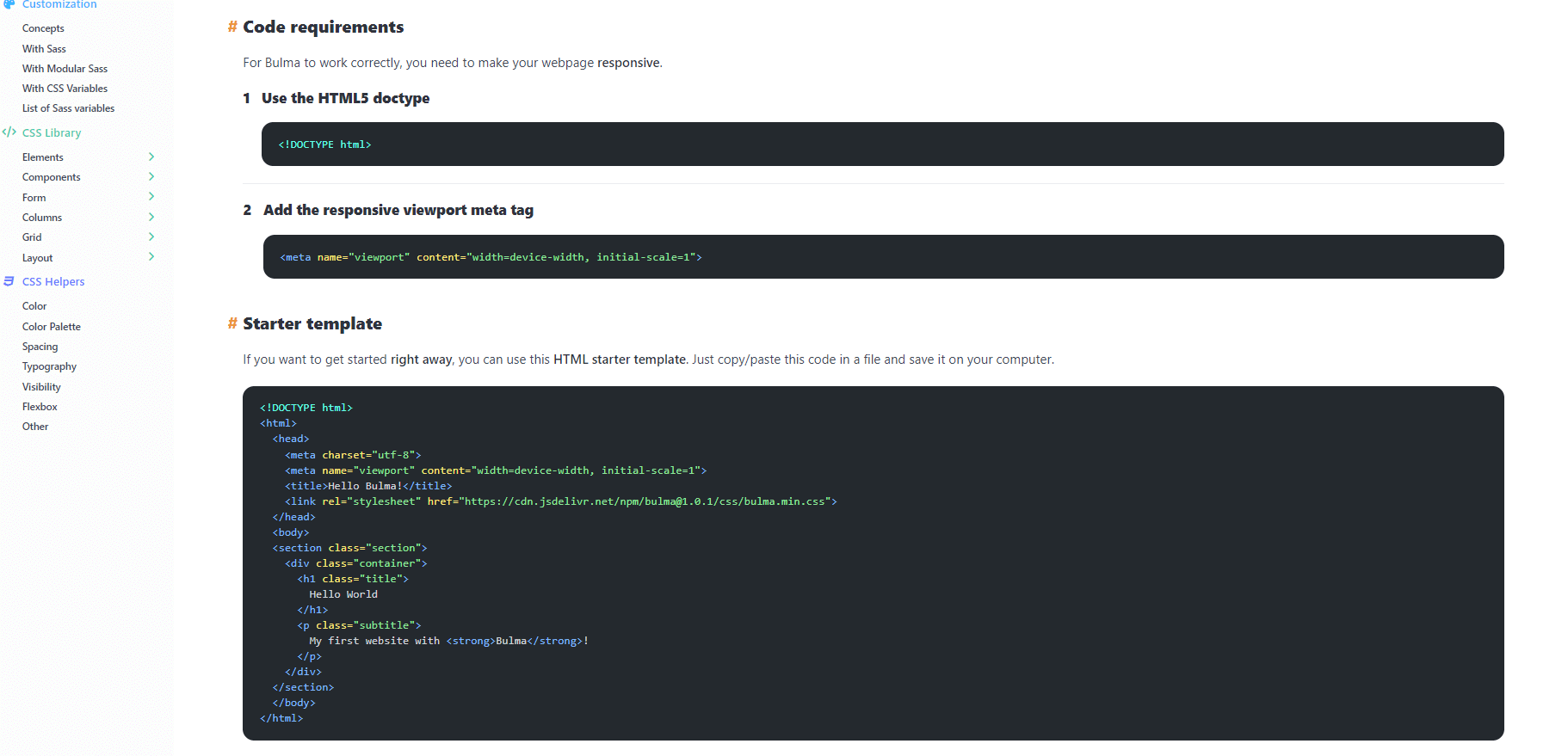The image size is (1568, 756).
Task: Open the Visibility helpers page
Action: 41,387
